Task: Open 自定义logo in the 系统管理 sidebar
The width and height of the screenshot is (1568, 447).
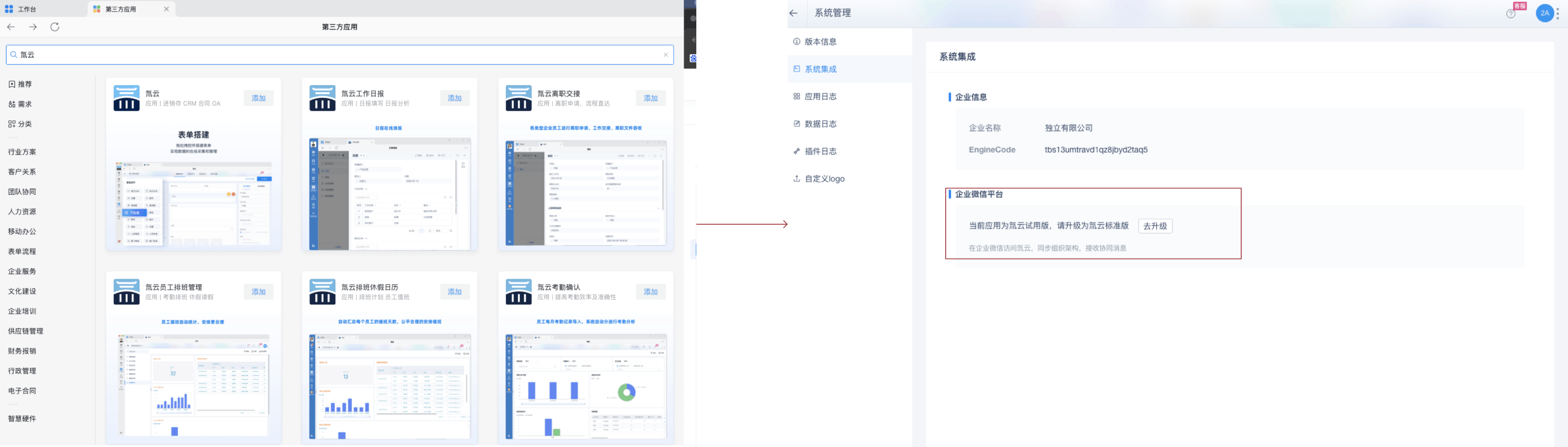Action: 850,178
